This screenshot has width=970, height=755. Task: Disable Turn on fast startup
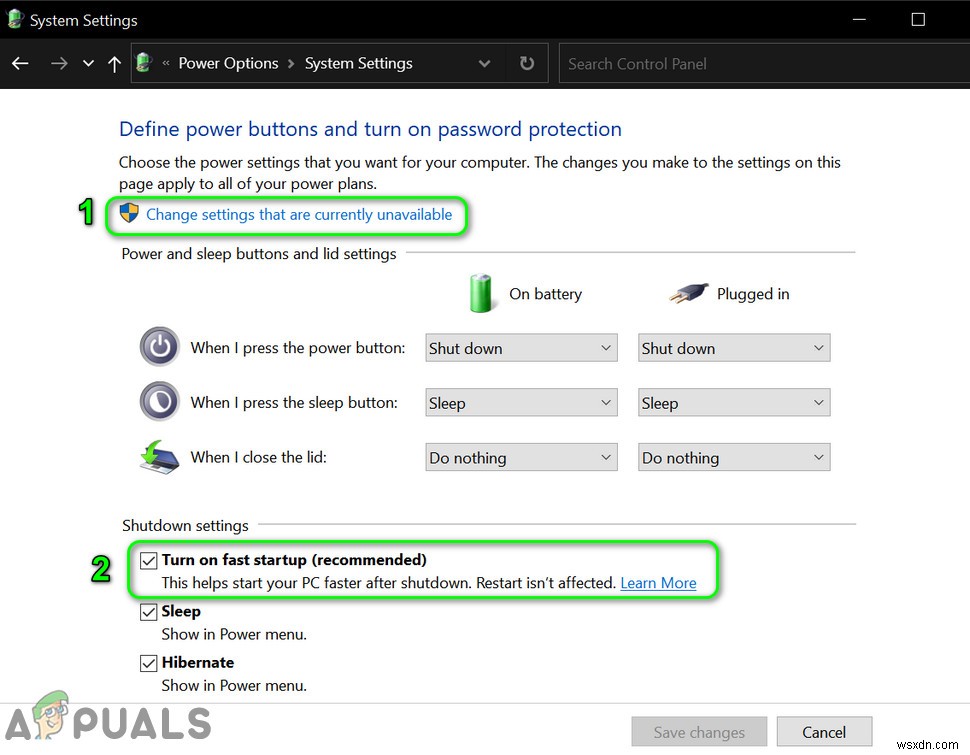149,560
